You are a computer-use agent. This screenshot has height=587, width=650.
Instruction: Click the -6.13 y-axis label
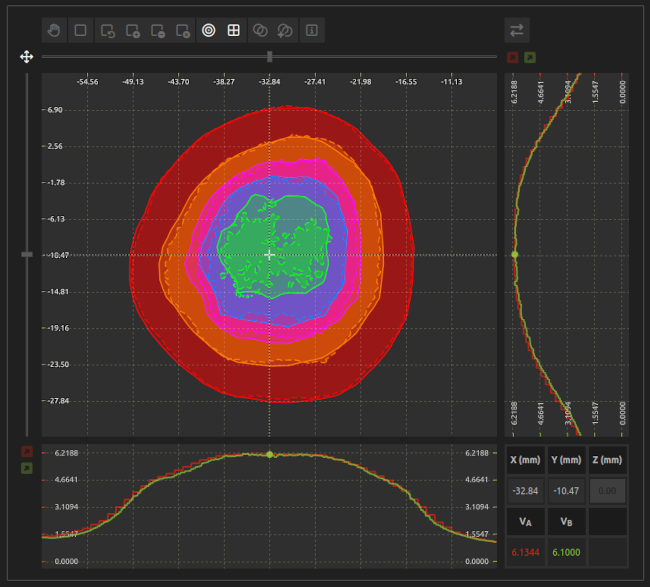coord(56,219)
